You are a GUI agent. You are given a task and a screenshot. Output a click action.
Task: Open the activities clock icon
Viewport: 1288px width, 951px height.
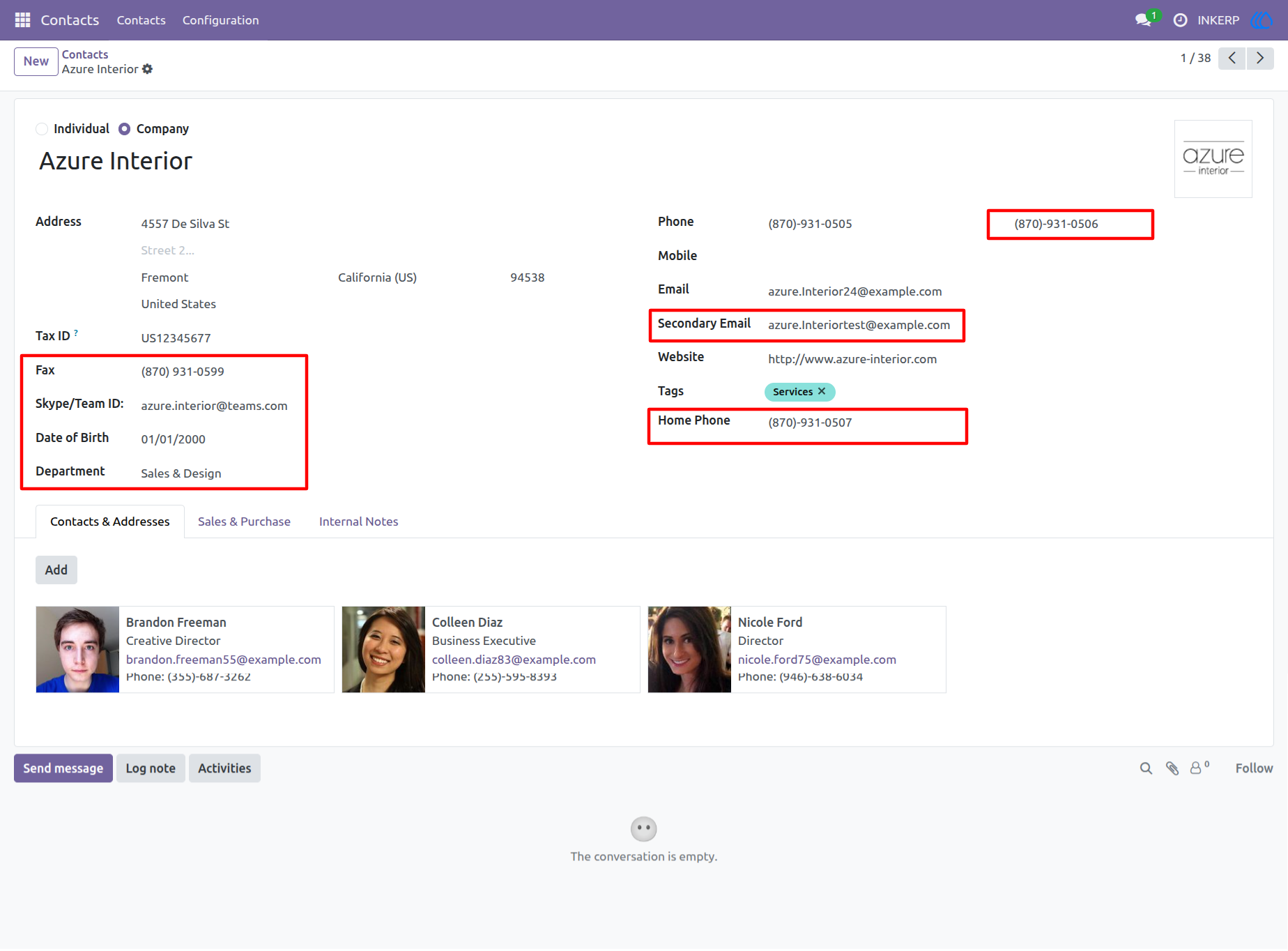(1180, 20)
